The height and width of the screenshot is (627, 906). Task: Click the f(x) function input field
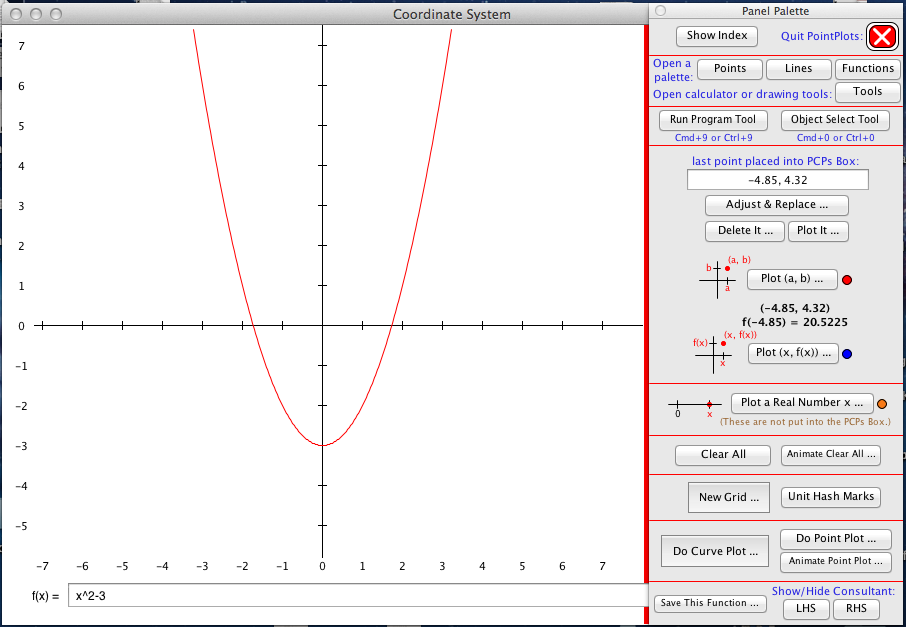(x=358, y=596)
